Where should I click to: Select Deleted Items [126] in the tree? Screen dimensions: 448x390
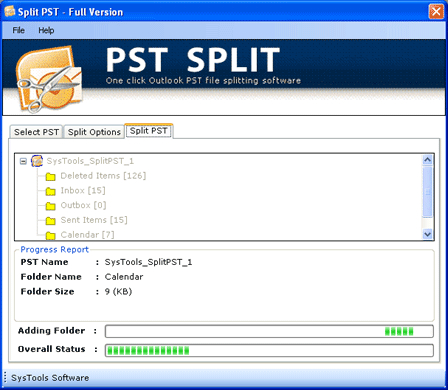tap(103, 176)
